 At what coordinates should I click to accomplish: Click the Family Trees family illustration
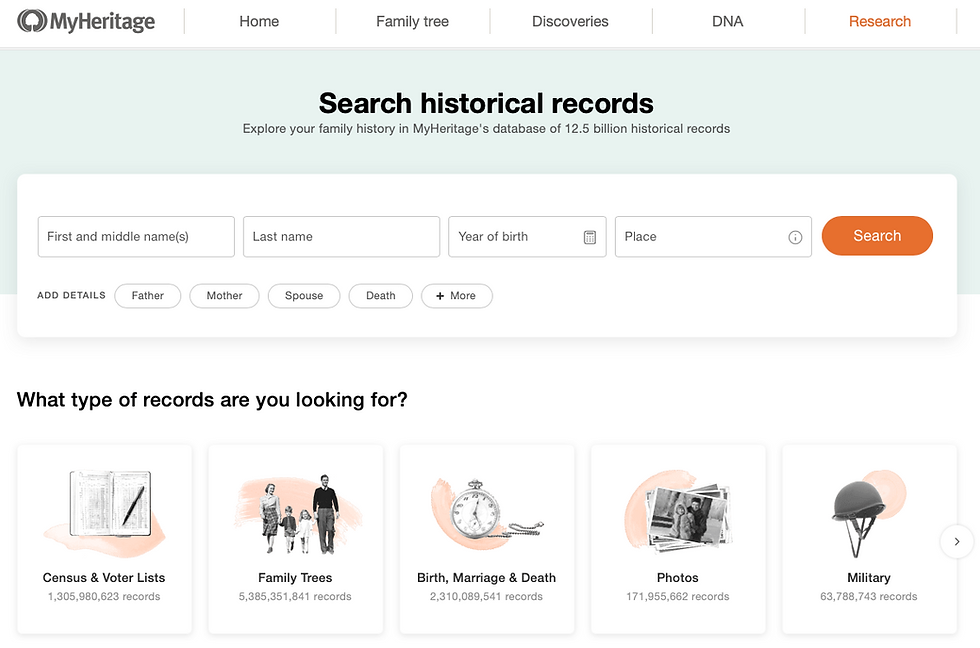tap(298, 514)
